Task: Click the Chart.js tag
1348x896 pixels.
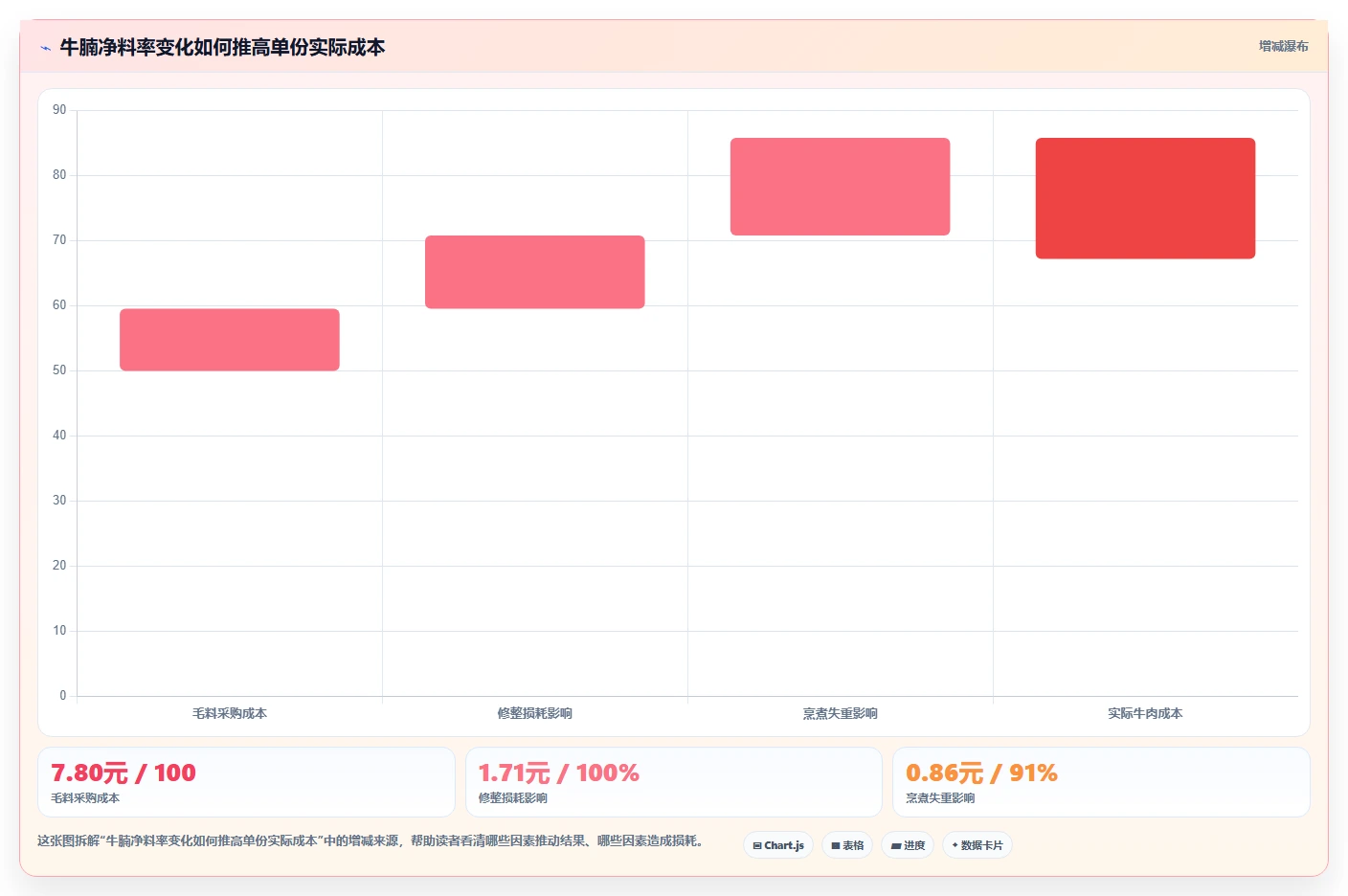Action: pyautogui.click(x=778, y=845)
